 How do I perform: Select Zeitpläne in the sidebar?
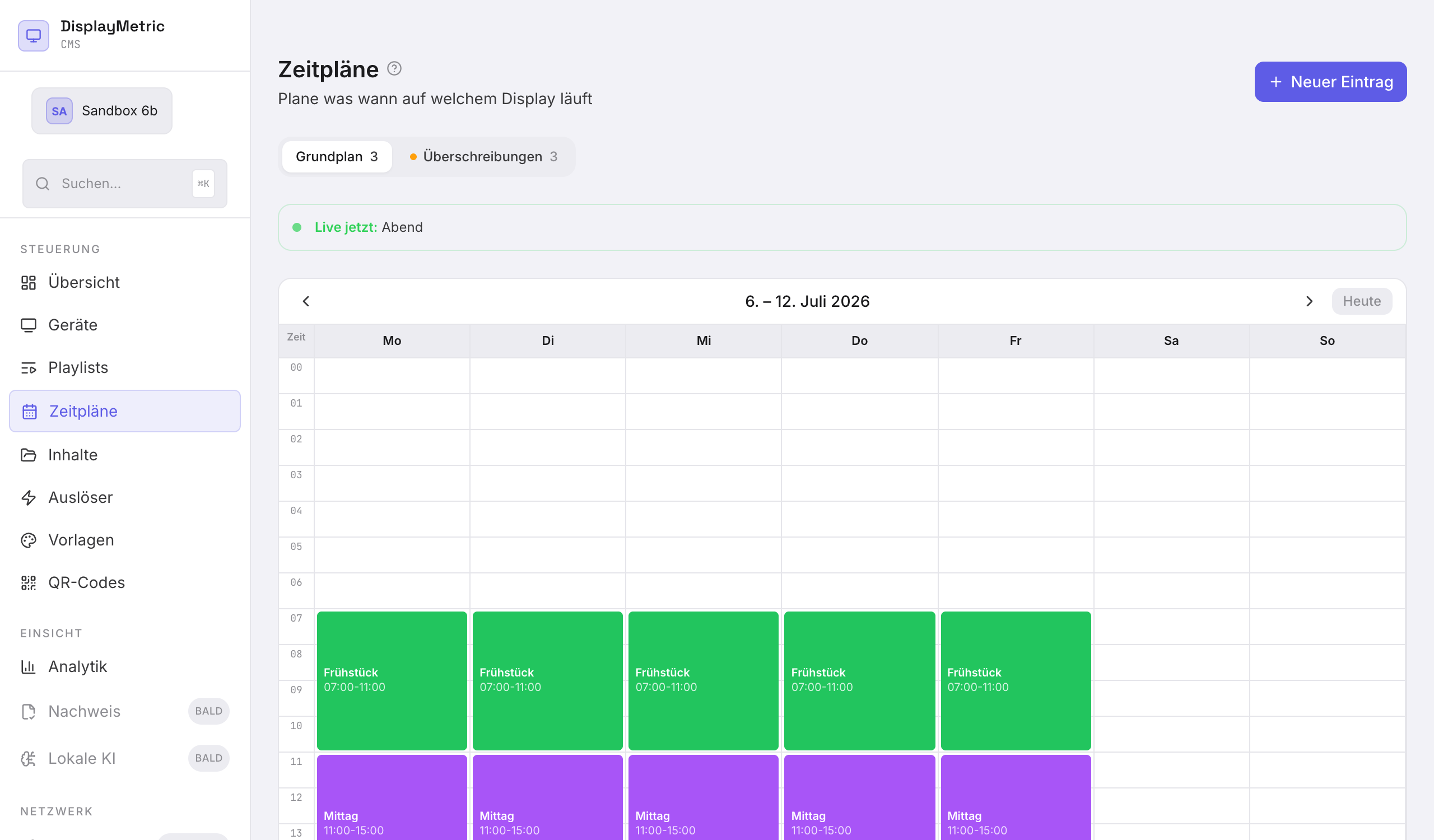pyautogui.click(x=125, y=411)
